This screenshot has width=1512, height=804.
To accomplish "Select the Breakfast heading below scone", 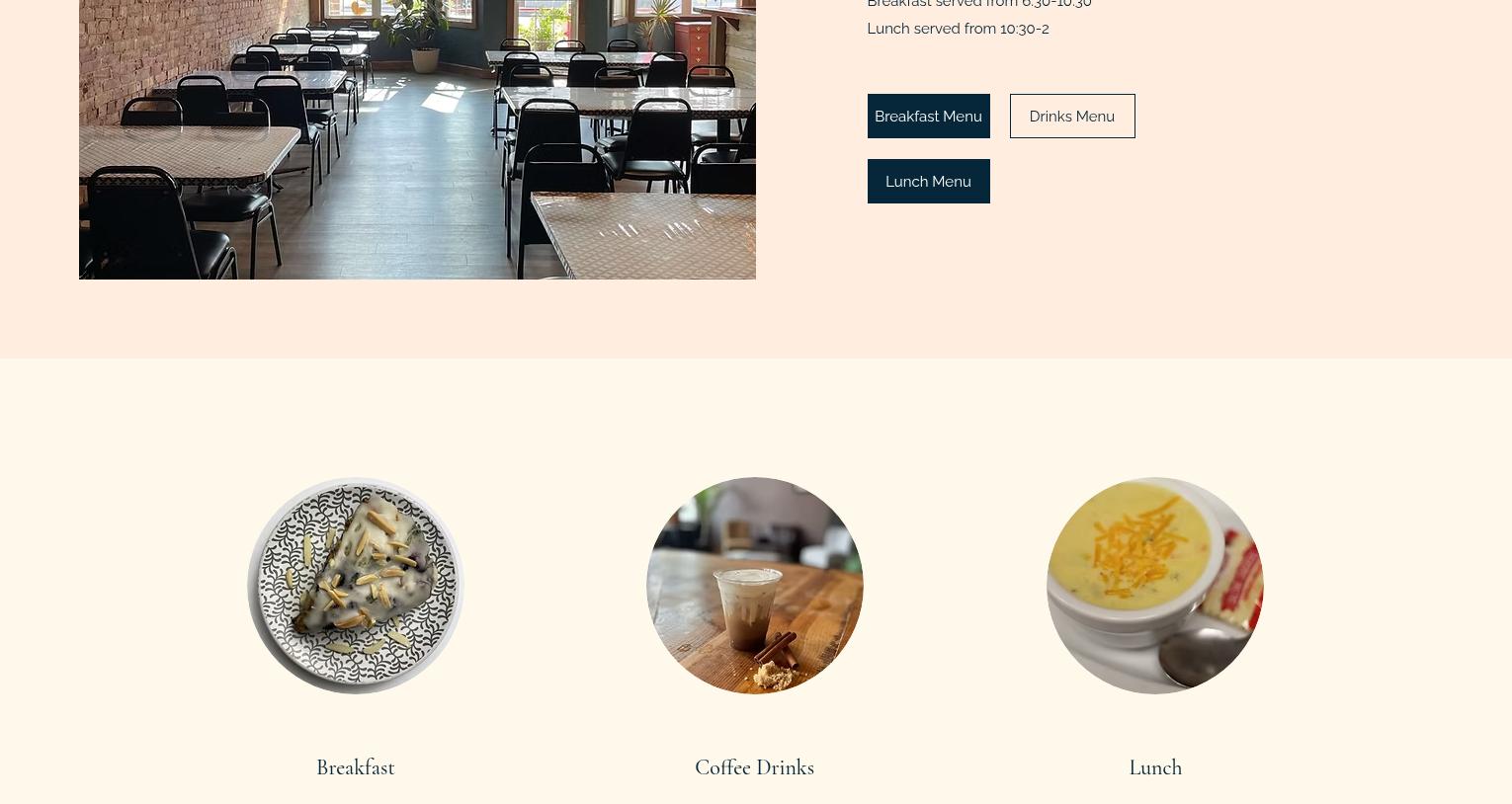I will pyautogui.click(x=355, y=767).
